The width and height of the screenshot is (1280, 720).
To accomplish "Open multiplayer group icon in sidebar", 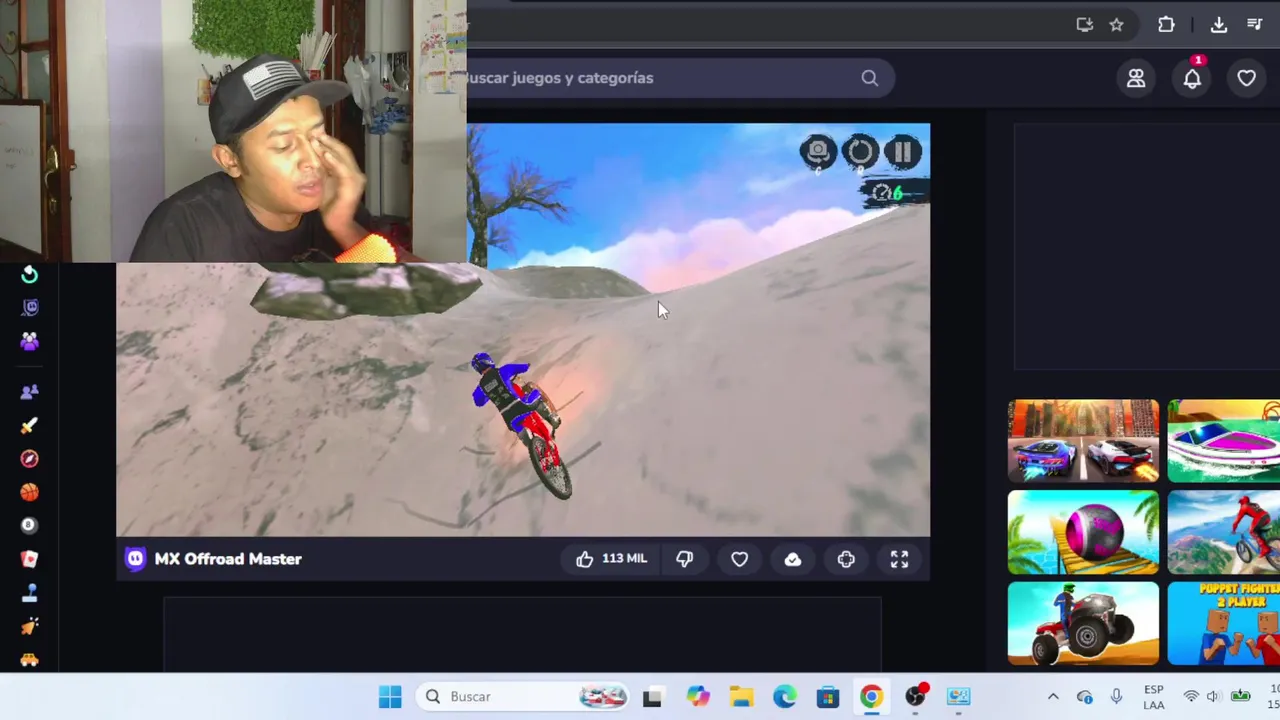I will tap(30, 342).
